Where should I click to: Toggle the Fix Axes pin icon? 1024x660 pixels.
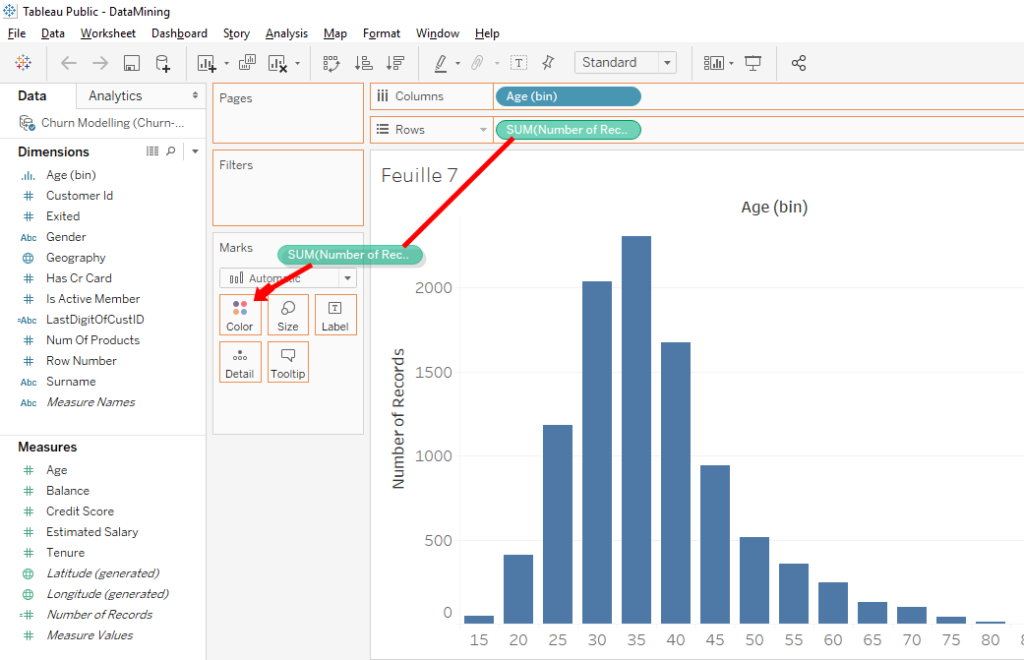(x=547, y=62)
